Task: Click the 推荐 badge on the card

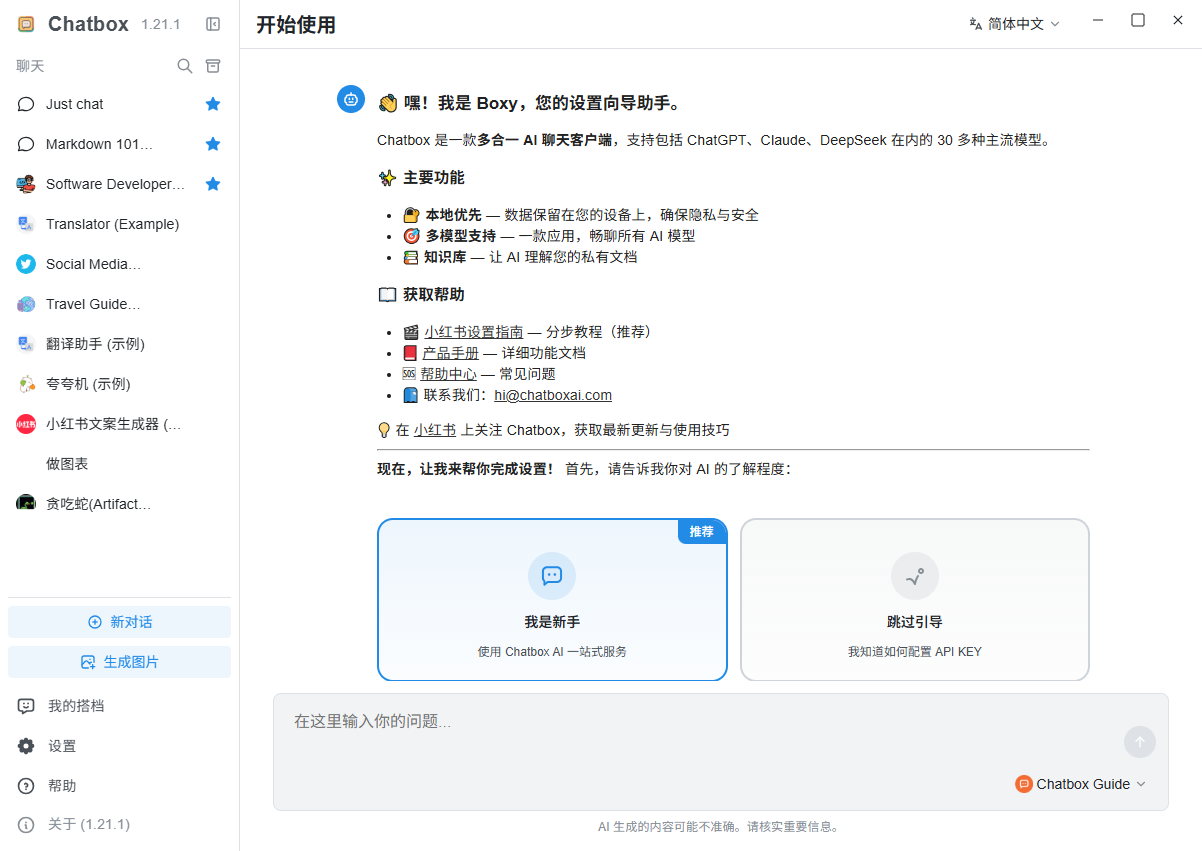Action: 702,532
